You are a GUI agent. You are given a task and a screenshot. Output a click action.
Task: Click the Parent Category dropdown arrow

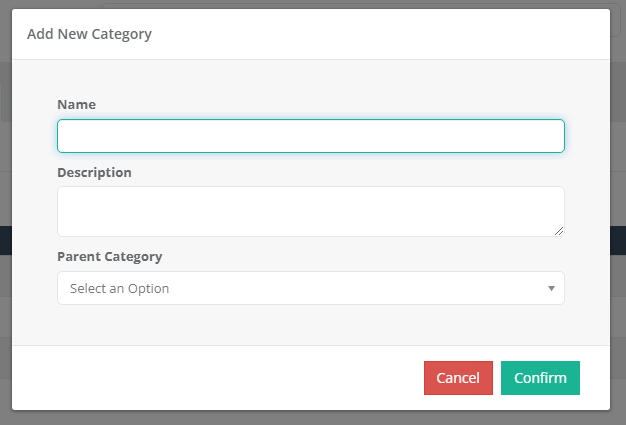pyautogui.click(x=551, y=288)
